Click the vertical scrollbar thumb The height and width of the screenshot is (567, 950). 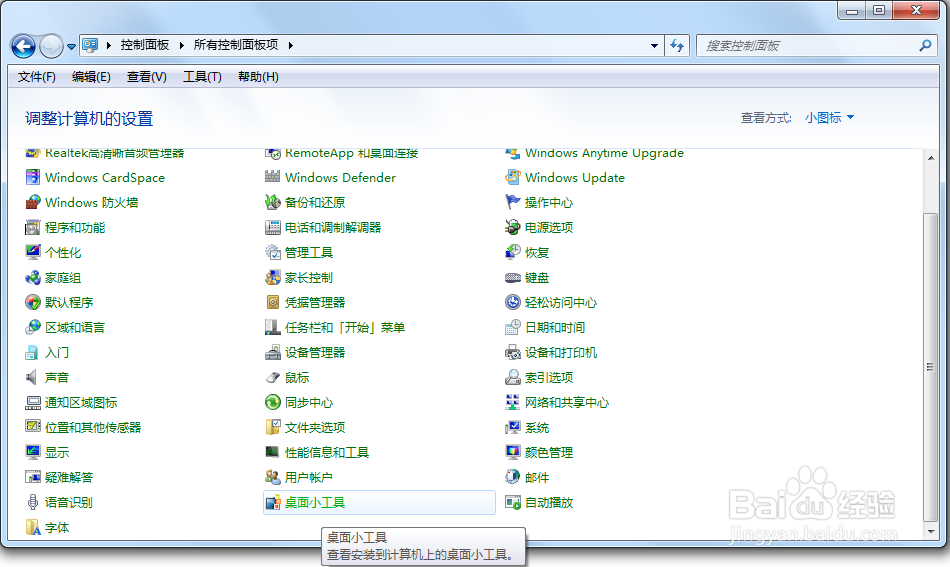tap(931, 366)
